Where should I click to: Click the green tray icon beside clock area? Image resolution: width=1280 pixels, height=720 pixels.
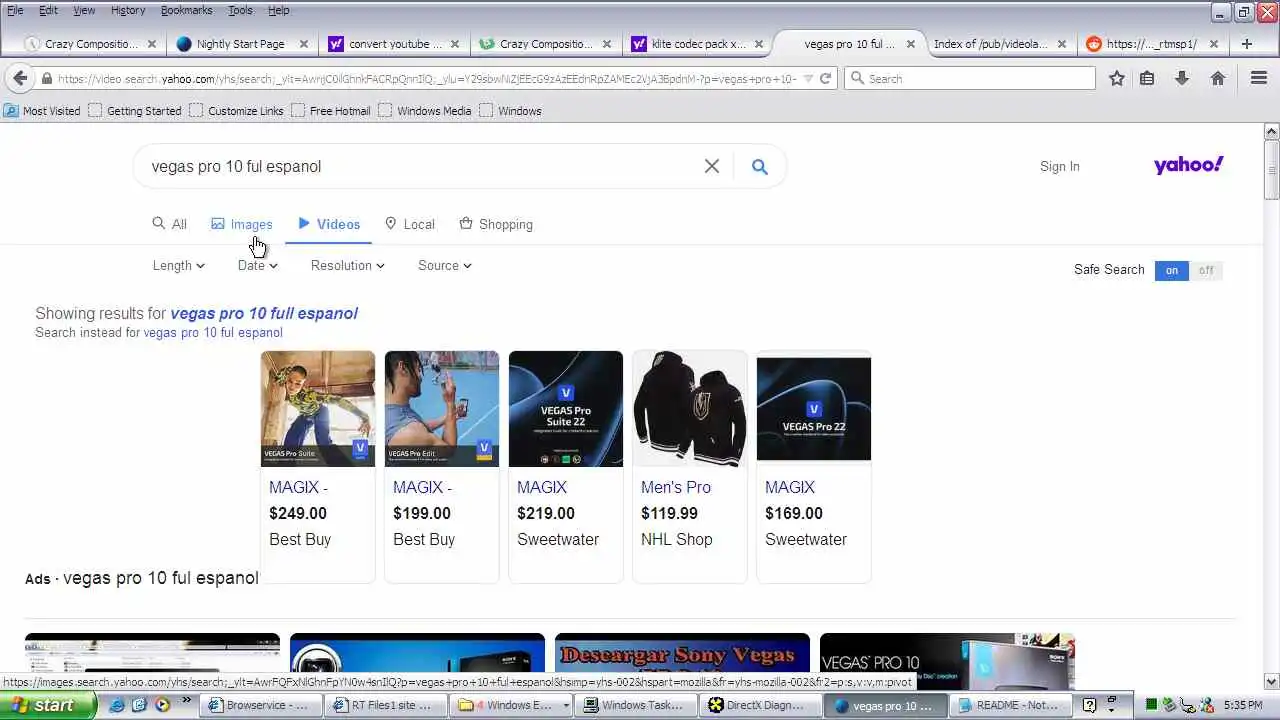pyautogui.click(x=1151, y=705)
